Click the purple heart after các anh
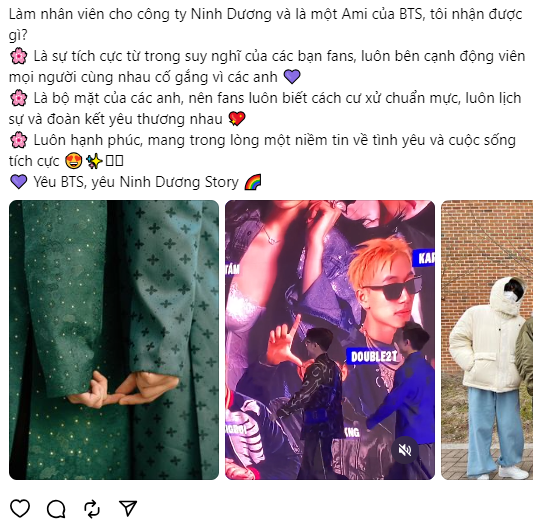Image resolution: width=542 pixels, height=522 pixels. tap(292, 77)
